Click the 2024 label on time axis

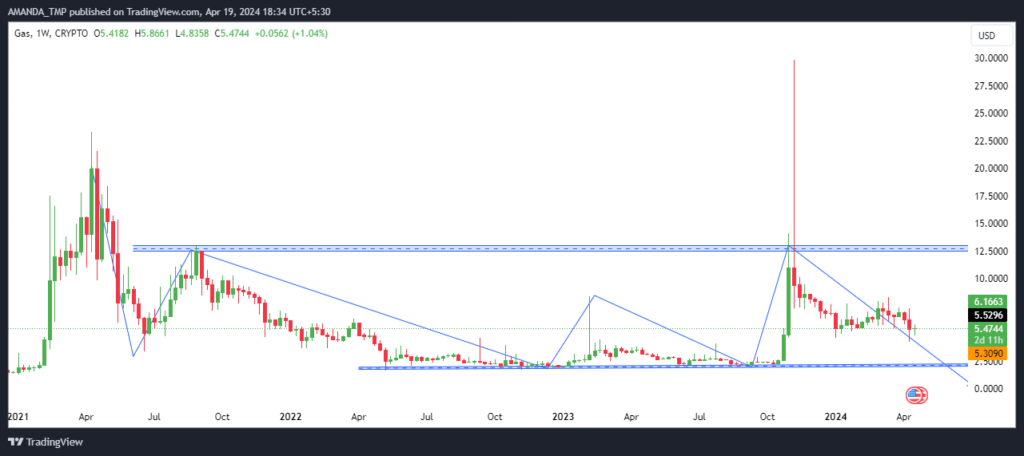coord(836,416)
